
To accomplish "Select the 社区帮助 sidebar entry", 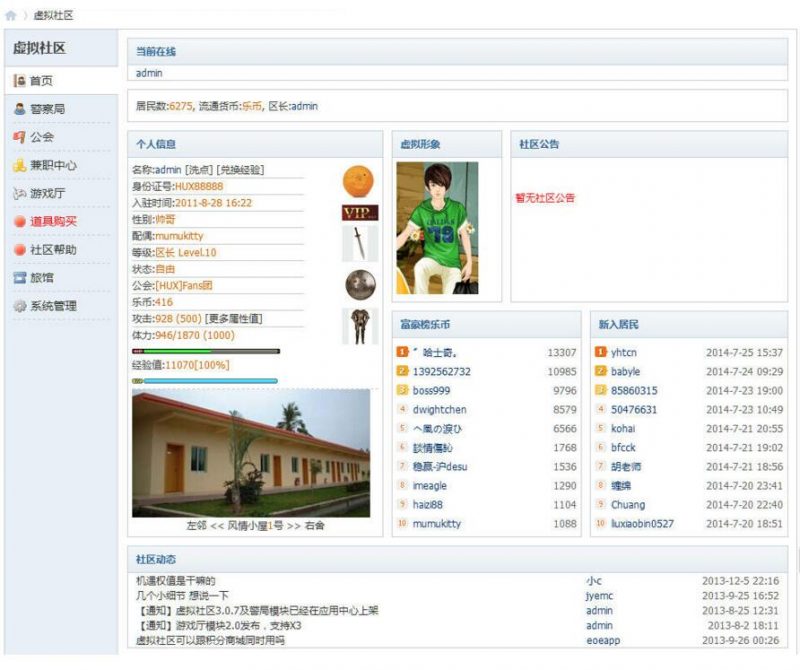I will click(45, 250).
